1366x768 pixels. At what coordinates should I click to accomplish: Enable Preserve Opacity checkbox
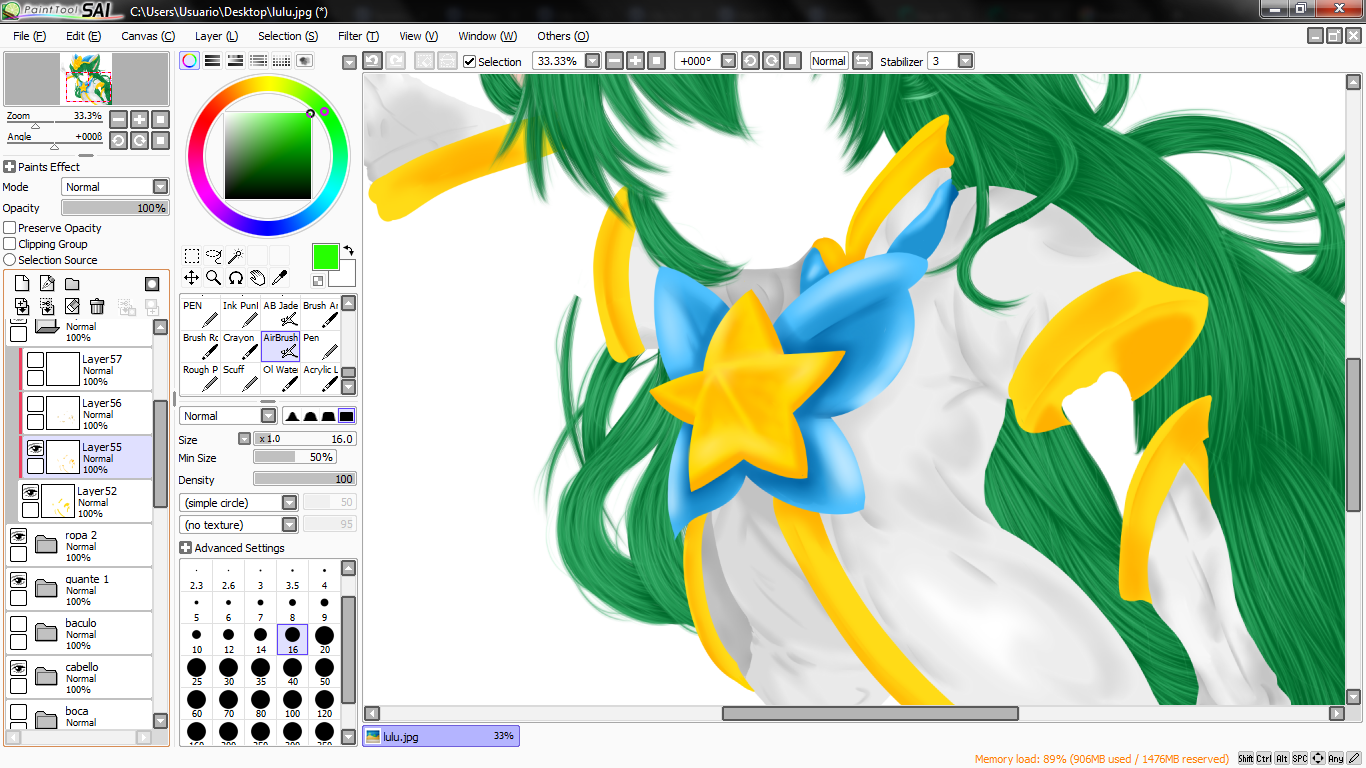(x=10, y=228)
